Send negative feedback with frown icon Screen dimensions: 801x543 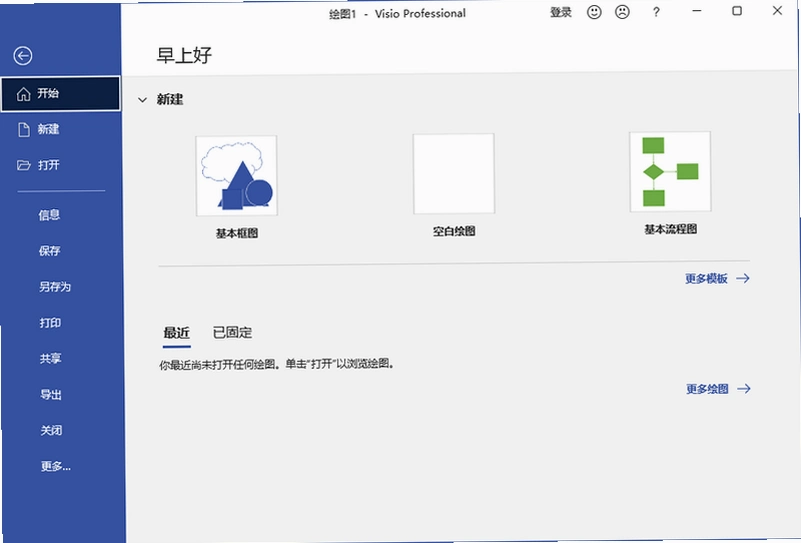click(622, 12)
